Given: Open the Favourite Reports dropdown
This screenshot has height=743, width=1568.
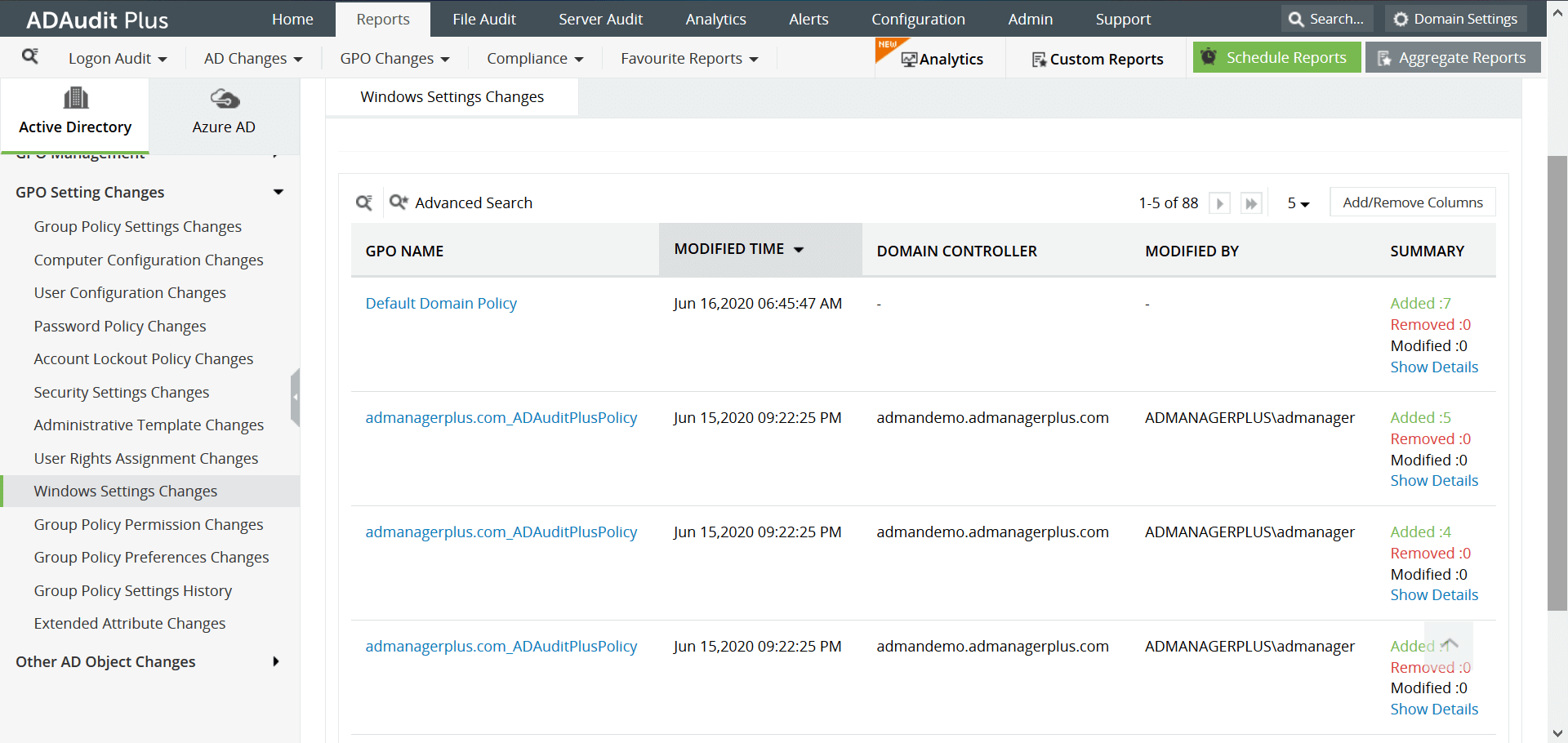Looking at the screenshot, I should tap(689, 59).
